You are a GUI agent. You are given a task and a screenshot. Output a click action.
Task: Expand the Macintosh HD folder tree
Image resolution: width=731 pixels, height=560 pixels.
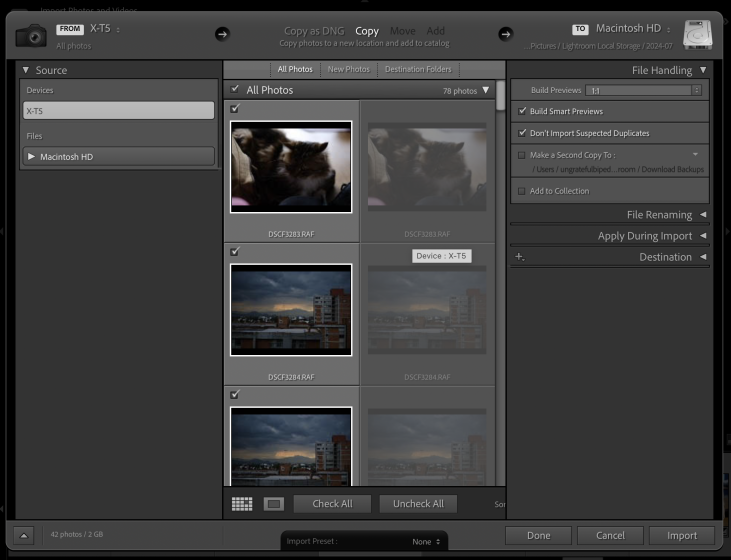31,156
